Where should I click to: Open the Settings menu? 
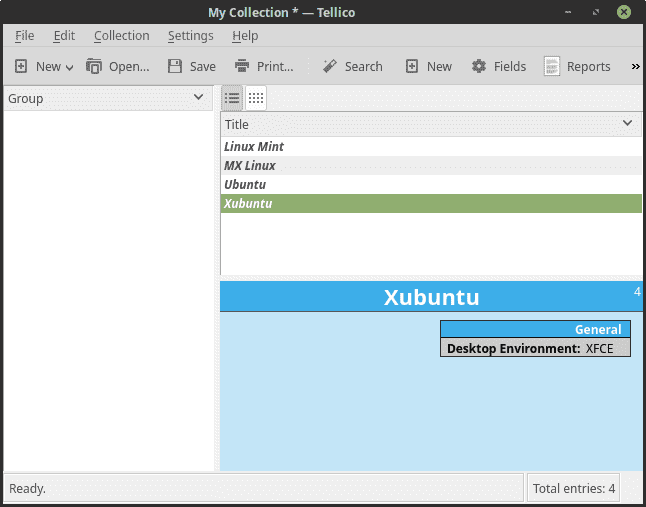(190, 36)
